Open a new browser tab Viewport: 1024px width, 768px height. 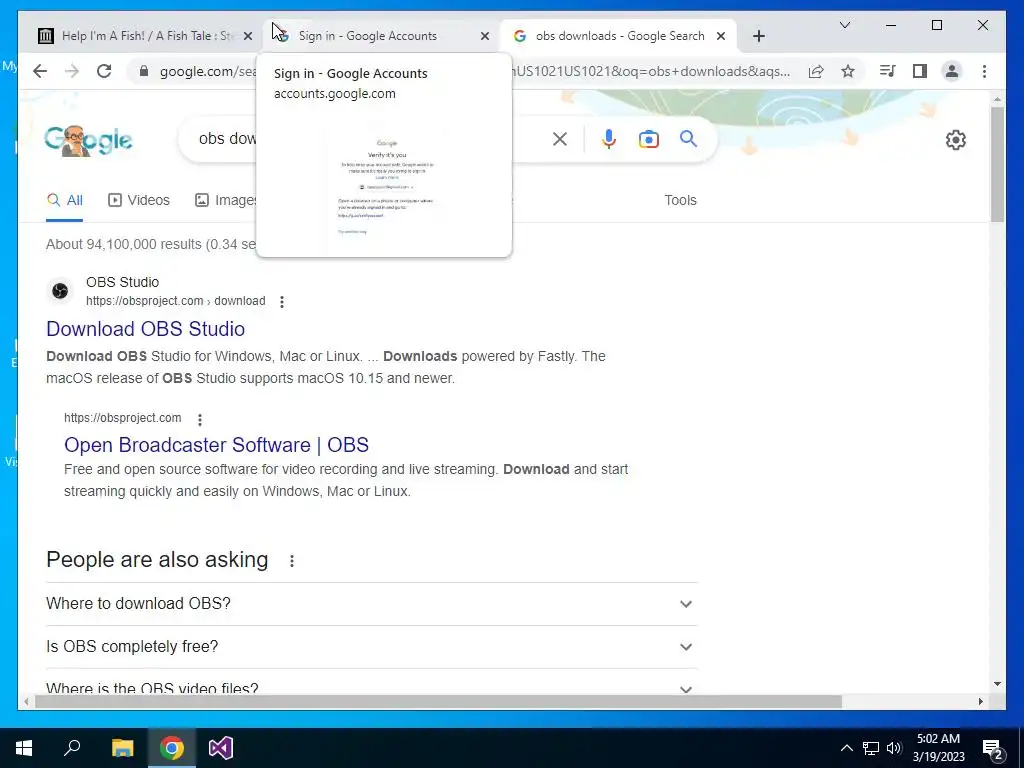click(758, 36)
